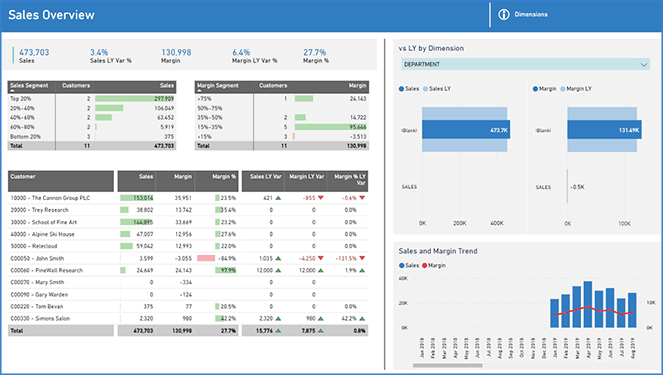Click the trend chart horizontal scrollbar

click(447, 366)
